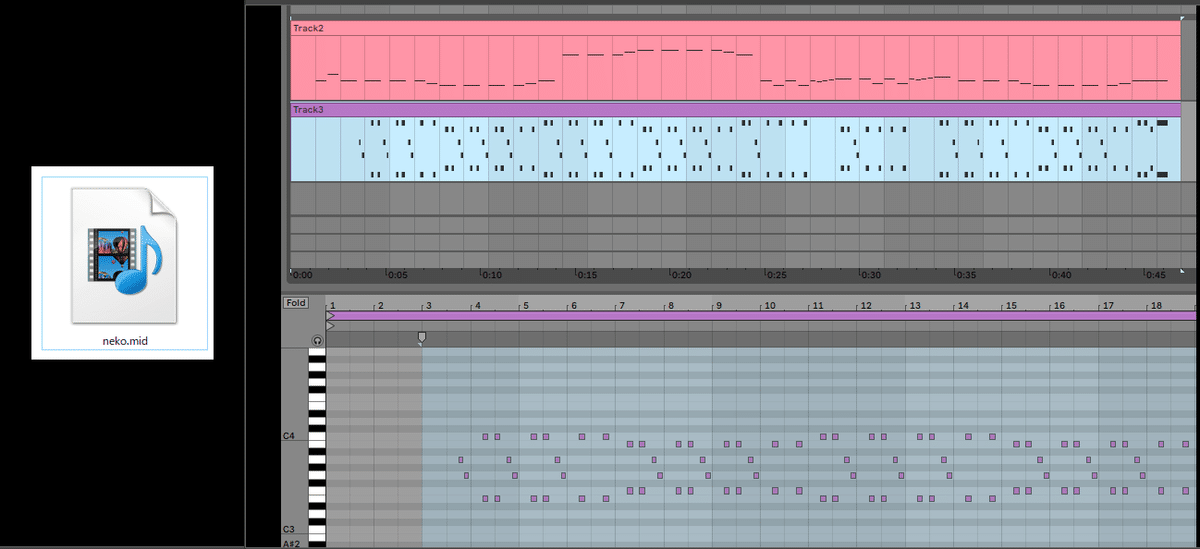Click time ruler mark 0:35
Screen dimensions: 1200x549
coord(967,274)
